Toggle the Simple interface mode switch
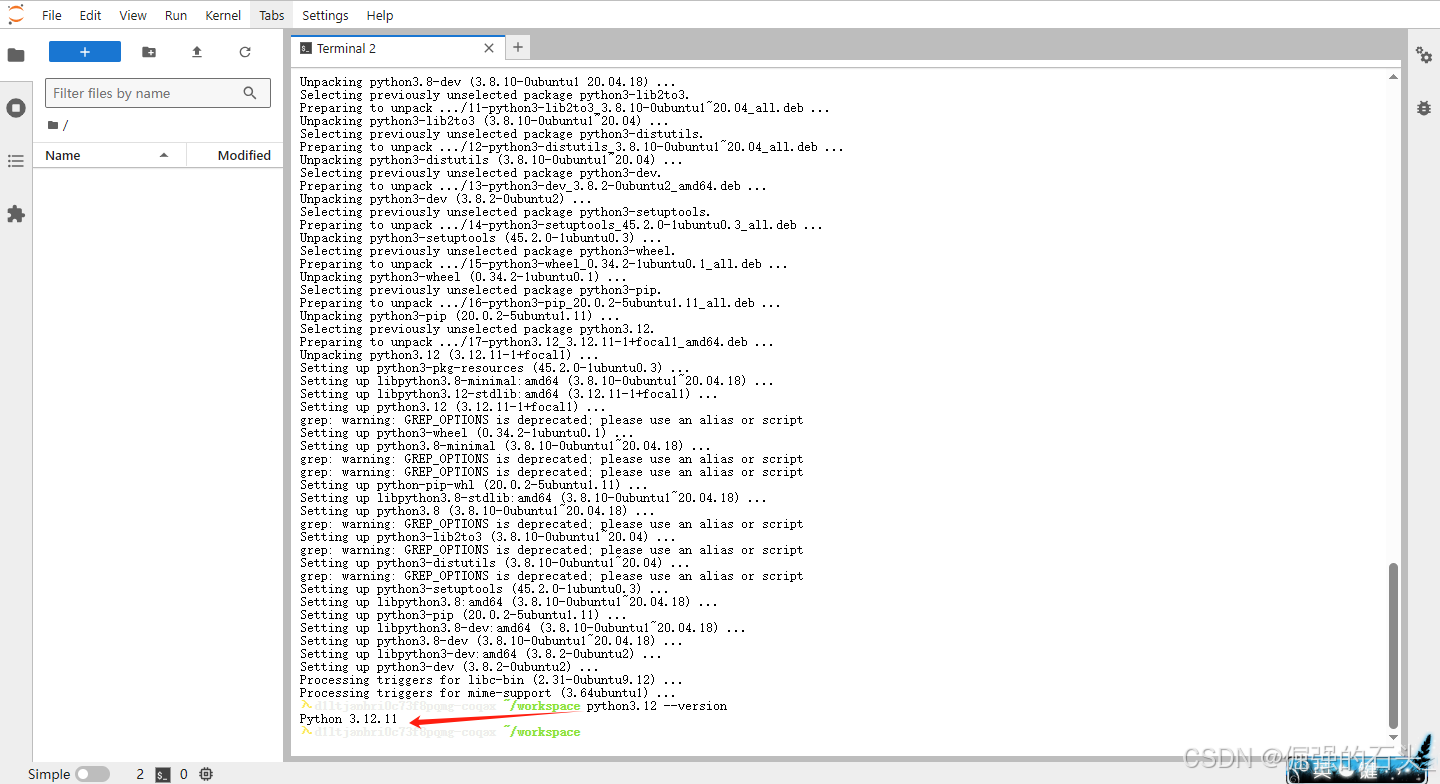Image resolution: width=1440 pixels, height=784 pixels. [92, 774]
